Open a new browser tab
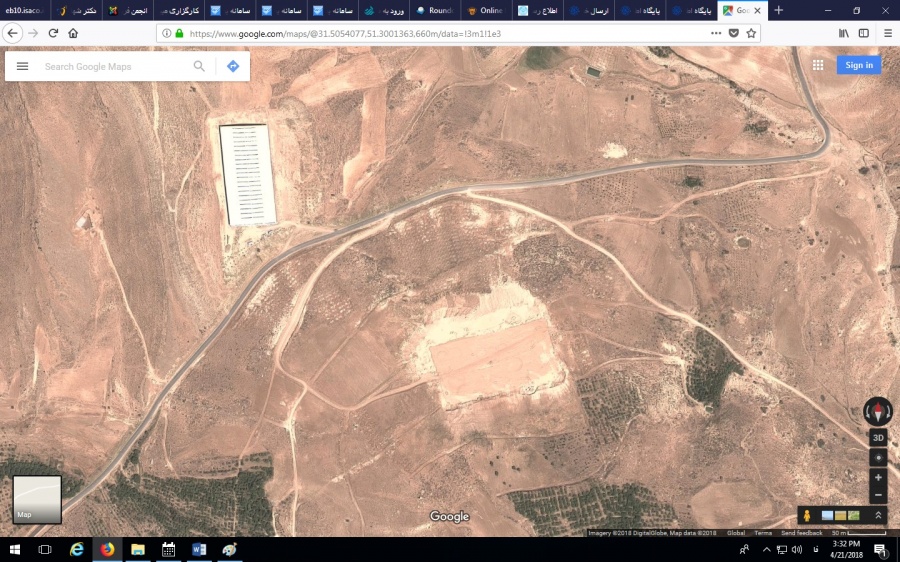Screen dimensions: 900x562 [779, 10]
